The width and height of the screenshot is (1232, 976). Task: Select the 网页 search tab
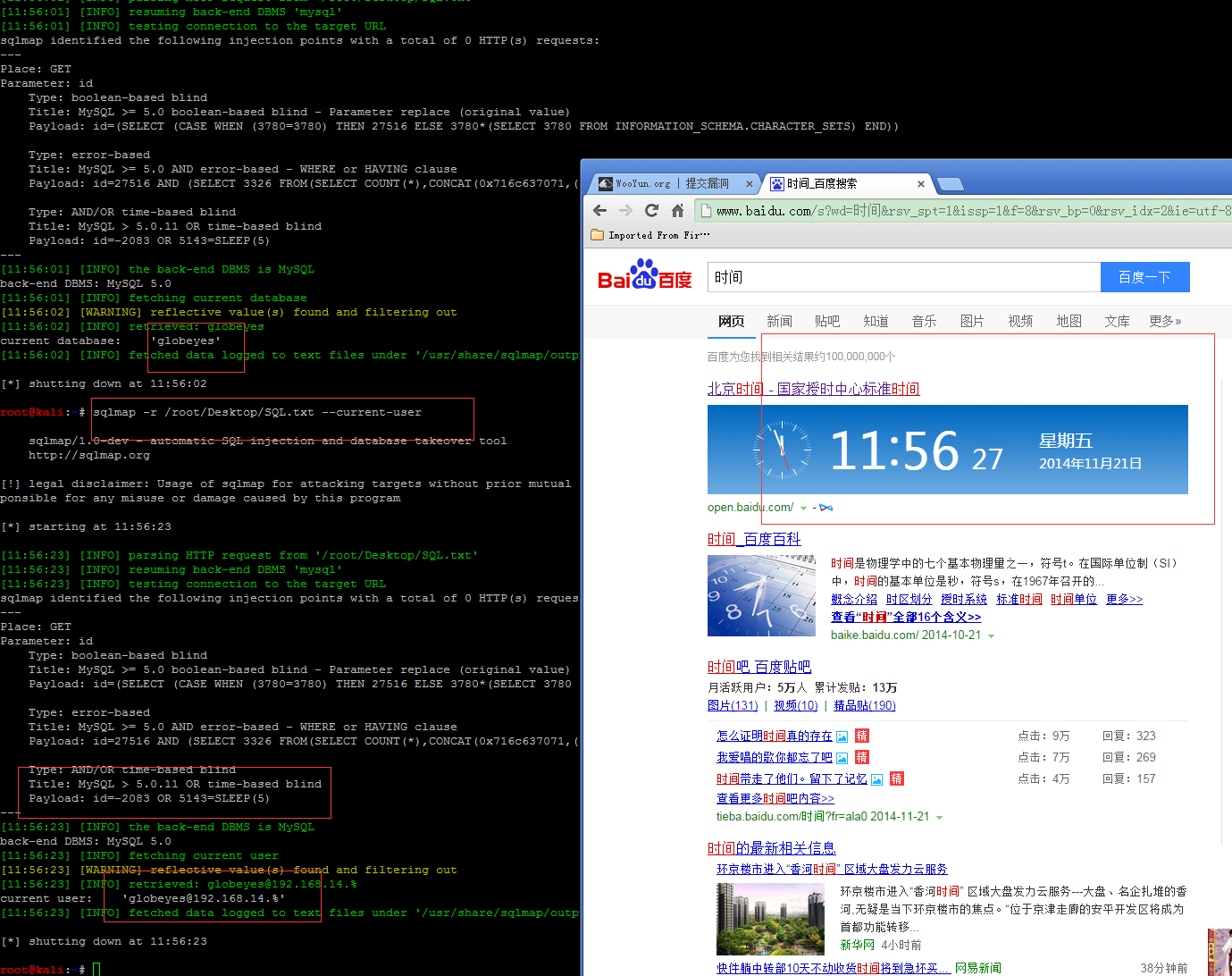(x=732, y=321)
